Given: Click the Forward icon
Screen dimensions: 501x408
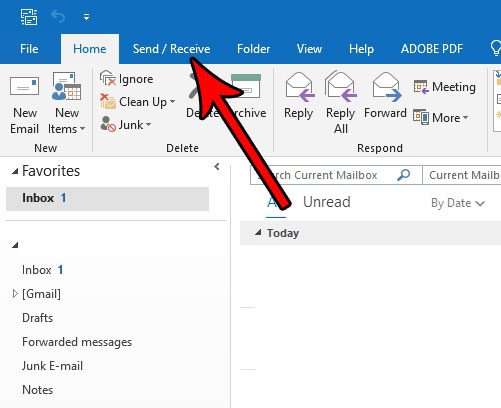Looking at the screenshot, I should pyautogui.click(x=387, y=87).
